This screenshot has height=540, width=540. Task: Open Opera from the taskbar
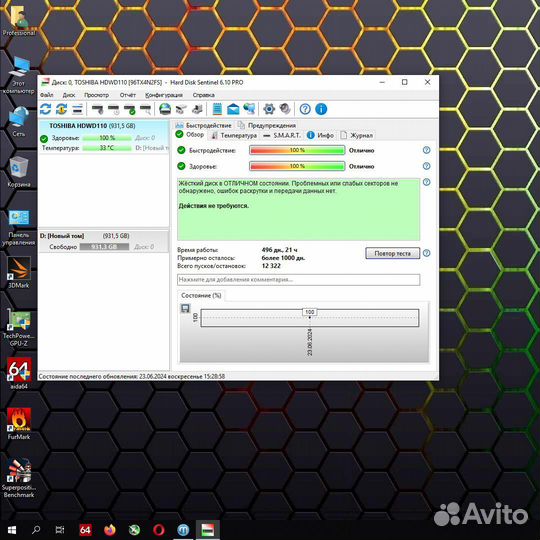[159, 530]
